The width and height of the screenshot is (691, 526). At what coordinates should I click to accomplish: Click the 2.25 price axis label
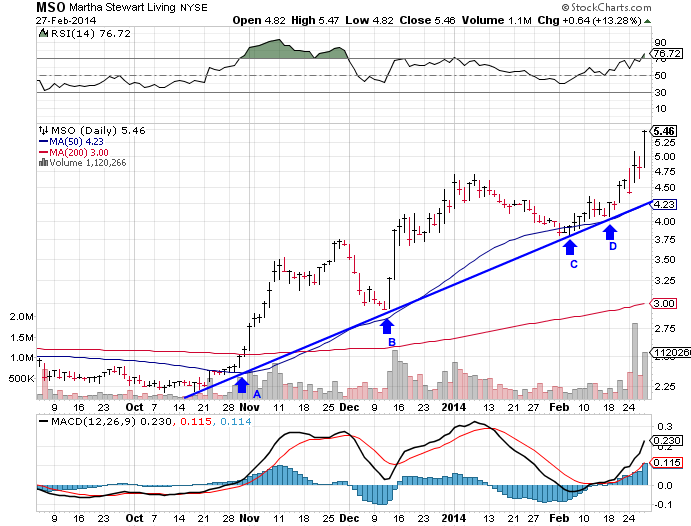pyautogui.click(x=665, y=387)
